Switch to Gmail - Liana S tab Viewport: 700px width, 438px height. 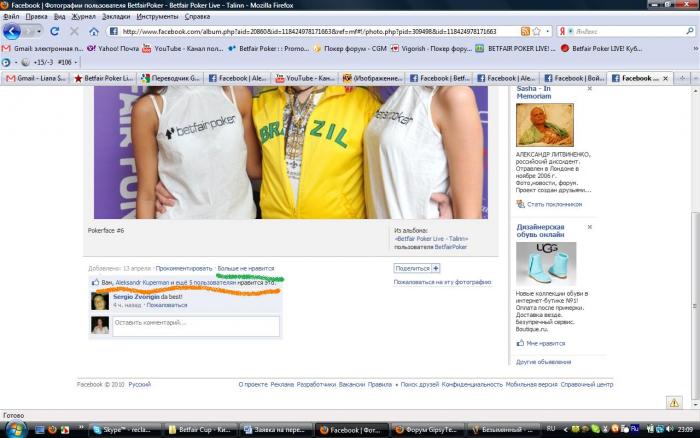click(36, 78)
